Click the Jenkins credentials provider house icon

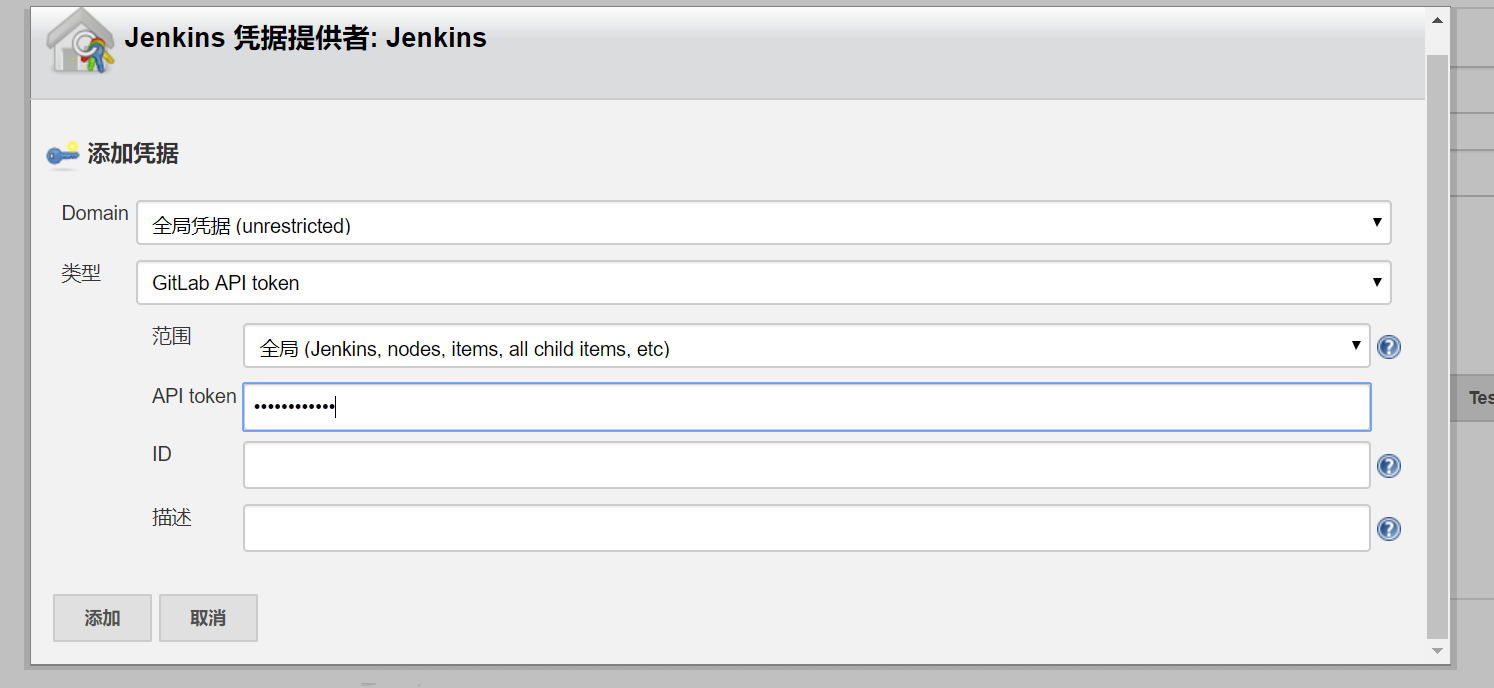[x=81, y=41]
